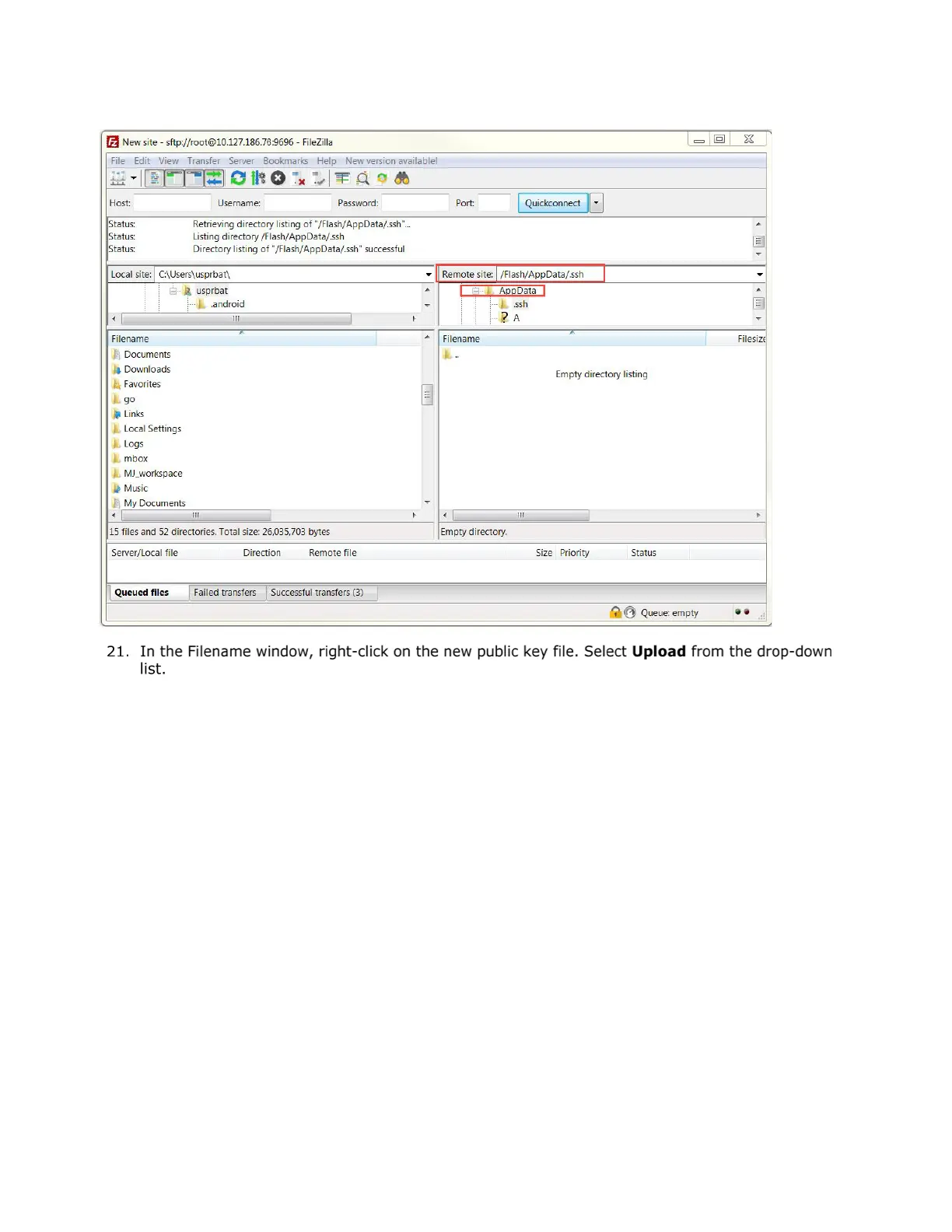Sort remote files by Filename header
The image size is (952, 1232).
click(x=572, y=339)
